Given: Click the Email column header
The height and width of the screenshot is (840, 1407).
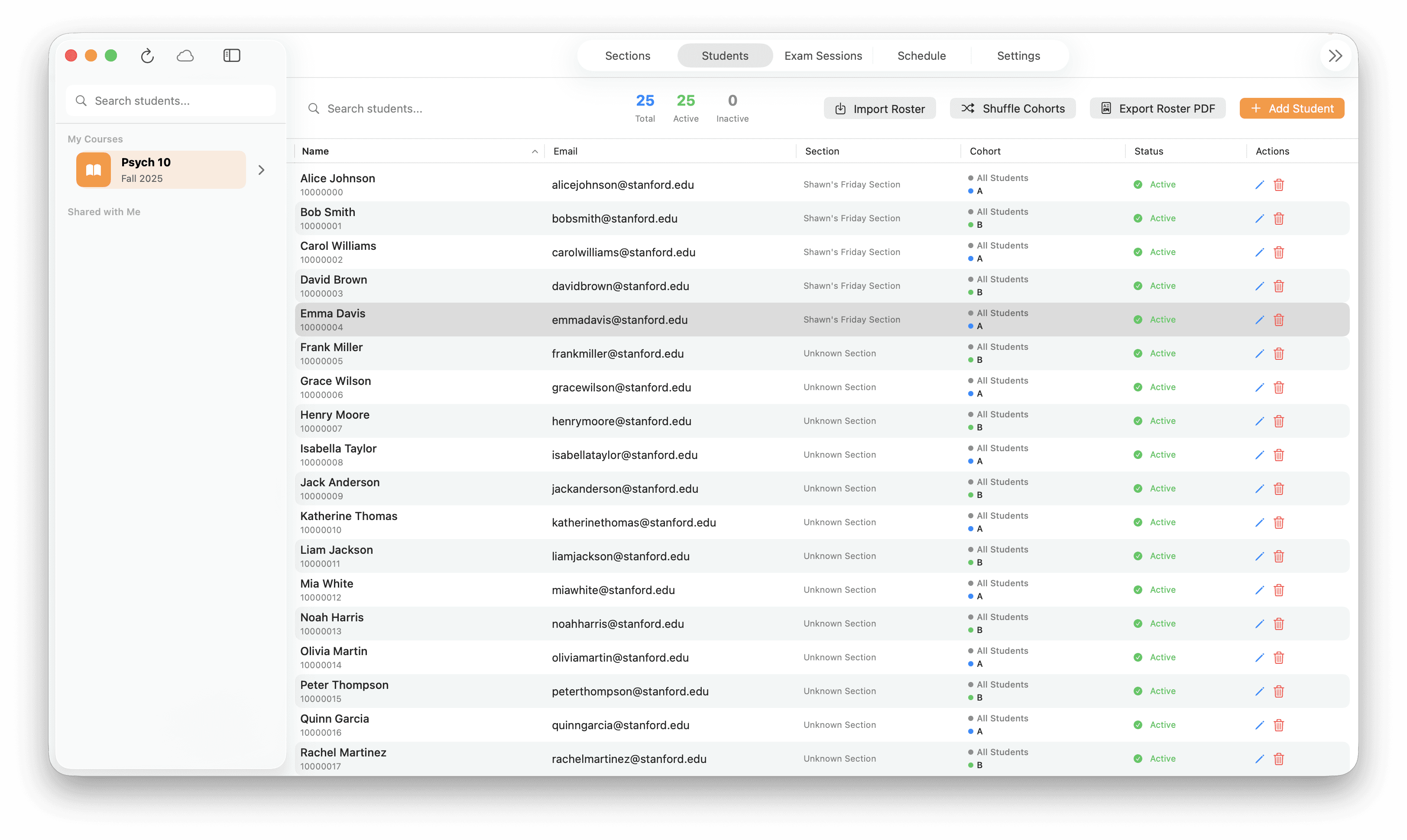Looking at the screenshot, I should pos(565,151).
